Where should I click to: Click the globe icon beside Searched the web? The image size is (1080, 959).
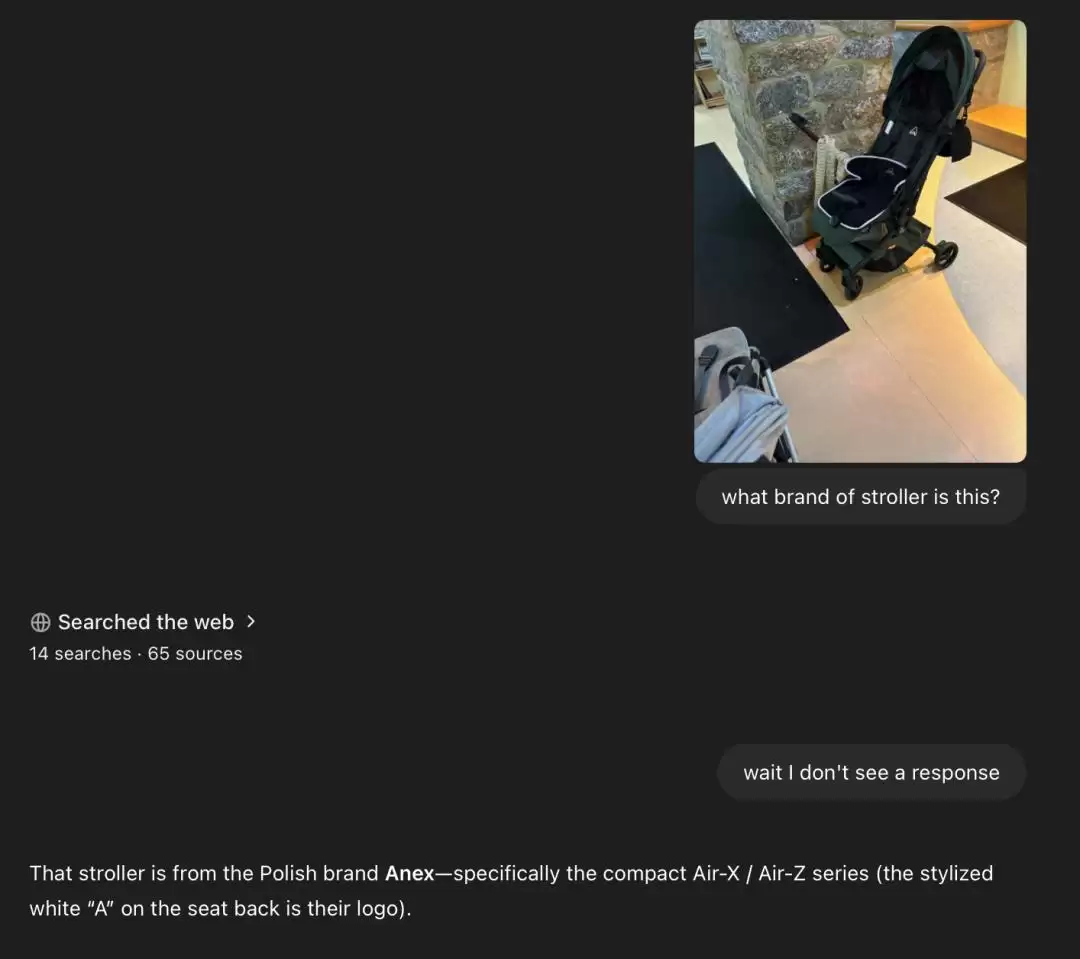pos(41,622)
